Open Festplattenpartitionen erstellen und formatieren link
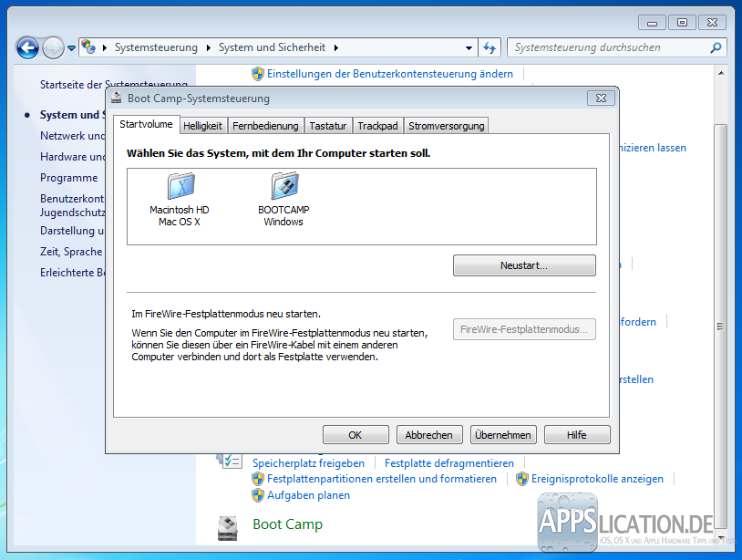742x560 pixels. tap(382, 479)
